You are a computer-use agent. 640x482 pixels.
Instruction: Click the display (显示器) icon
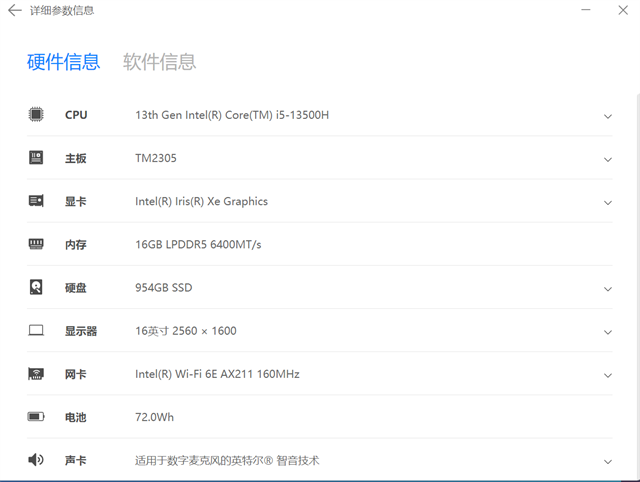[x=36, y=330]
